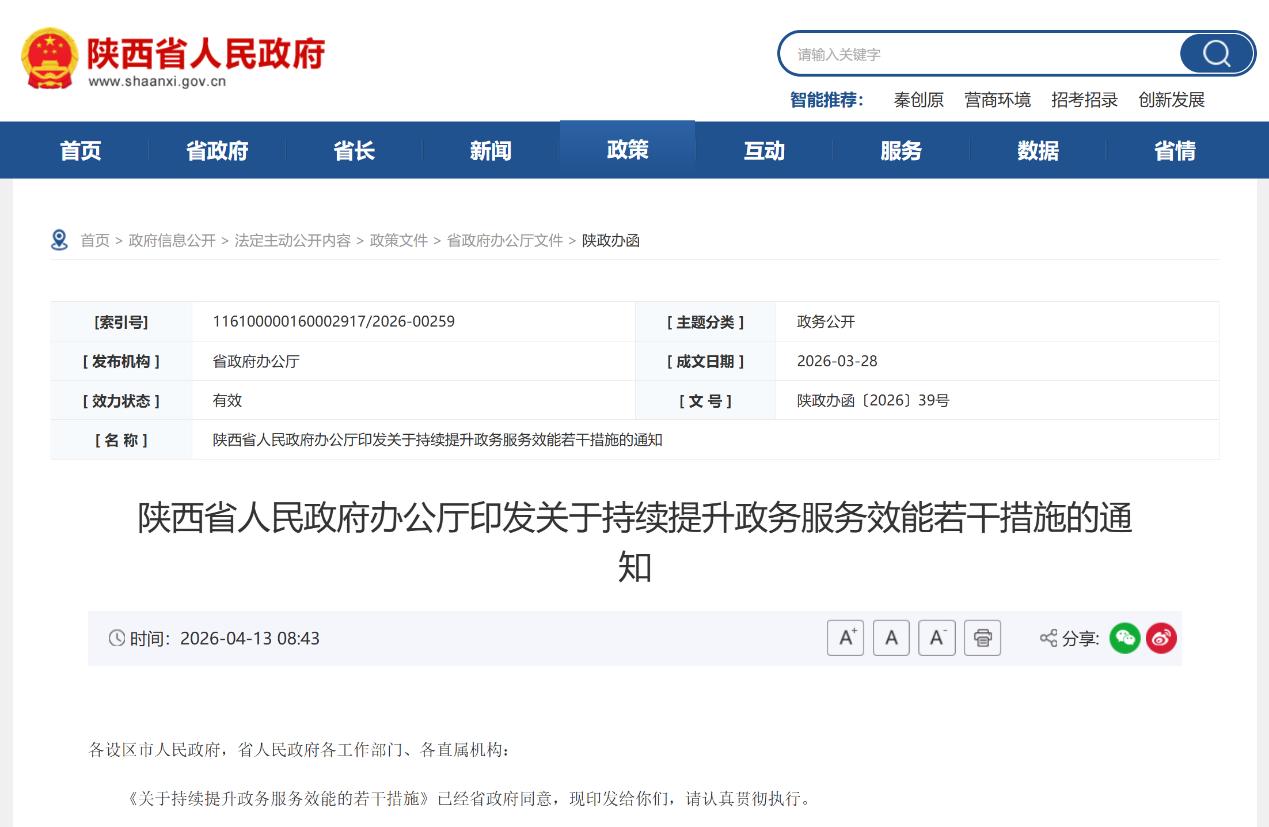Click the publish time 2026-04-13 08:43
Screen dimensions: 1269x827
250,638
